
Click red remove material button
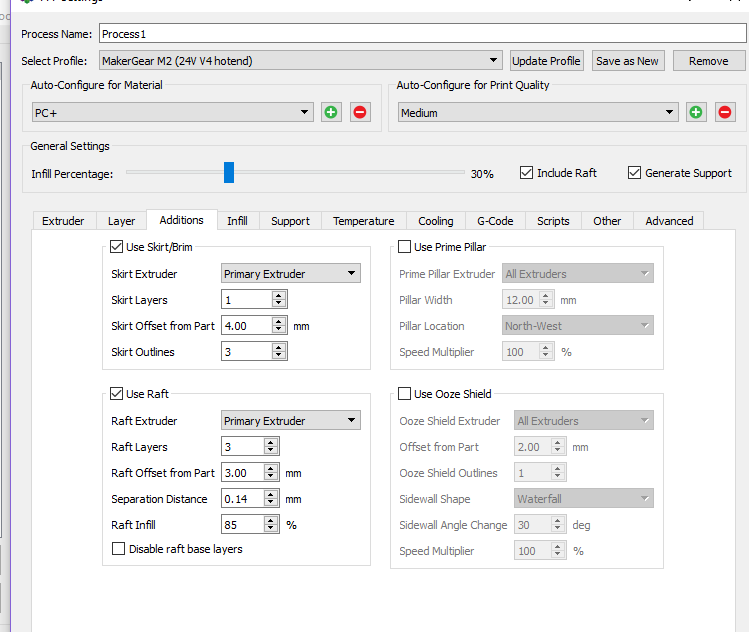(360, 113)
